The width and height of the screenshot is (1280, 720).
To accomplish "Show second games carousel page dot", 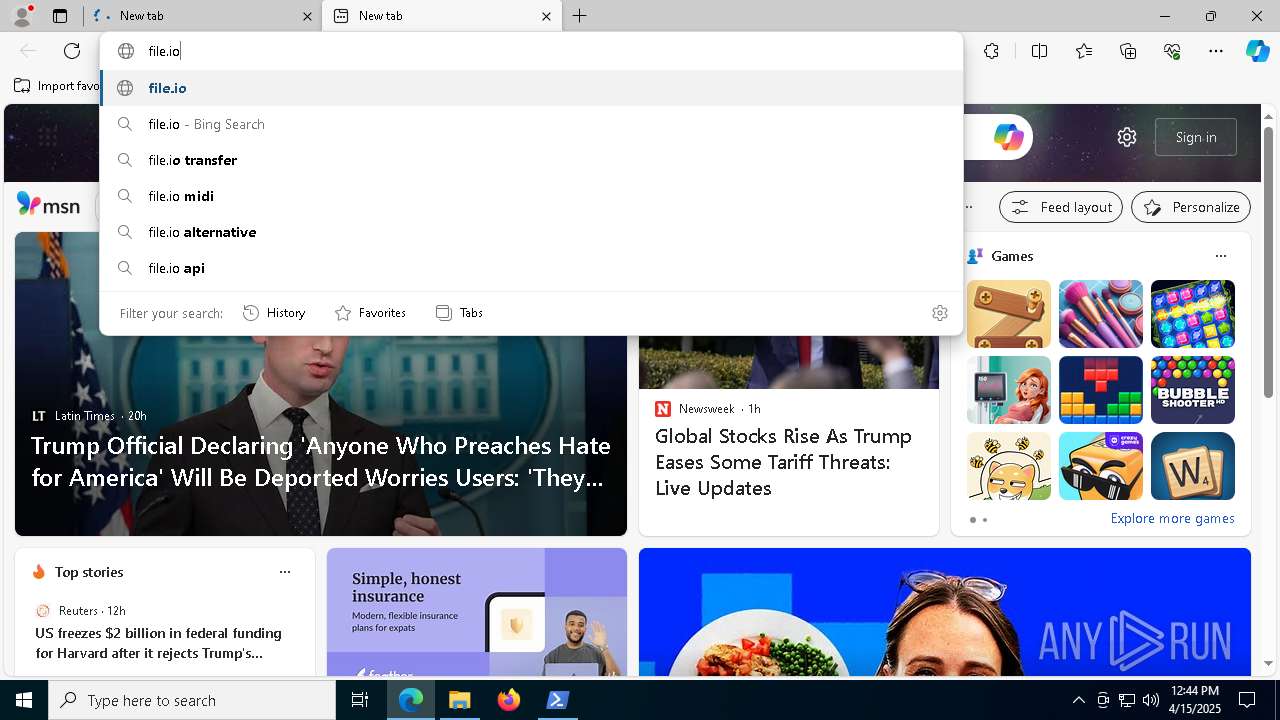I will 985,520.
